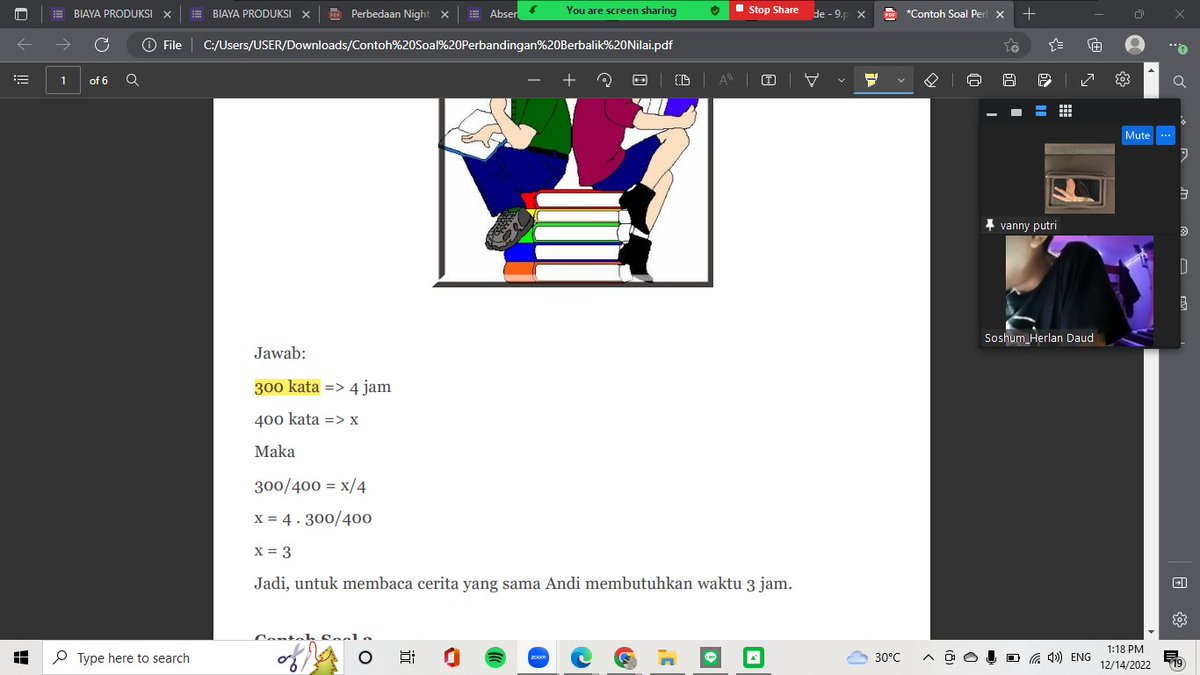Switch to second BIAYA PRODUKSI tab
Viewport: 1200px width, 675px height.
coord(251,14)
